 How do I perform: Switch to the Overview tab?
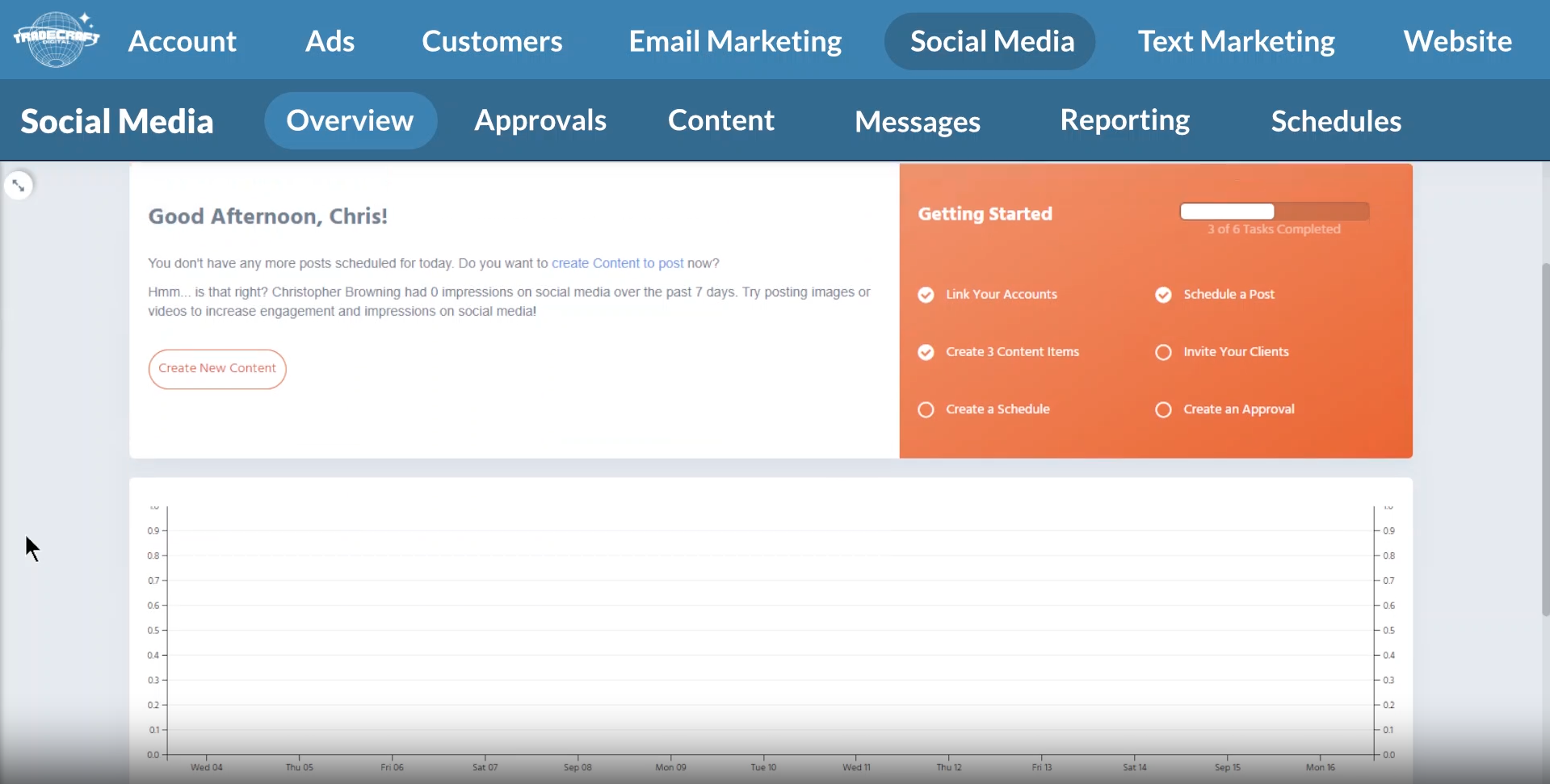coord(351,120)
